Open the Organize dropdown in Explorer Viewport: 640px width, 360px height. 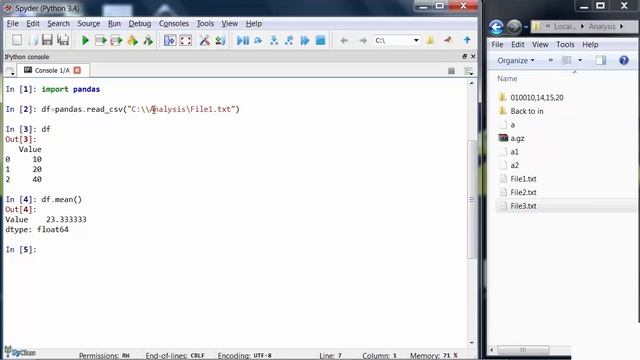[x=516, y=60]
